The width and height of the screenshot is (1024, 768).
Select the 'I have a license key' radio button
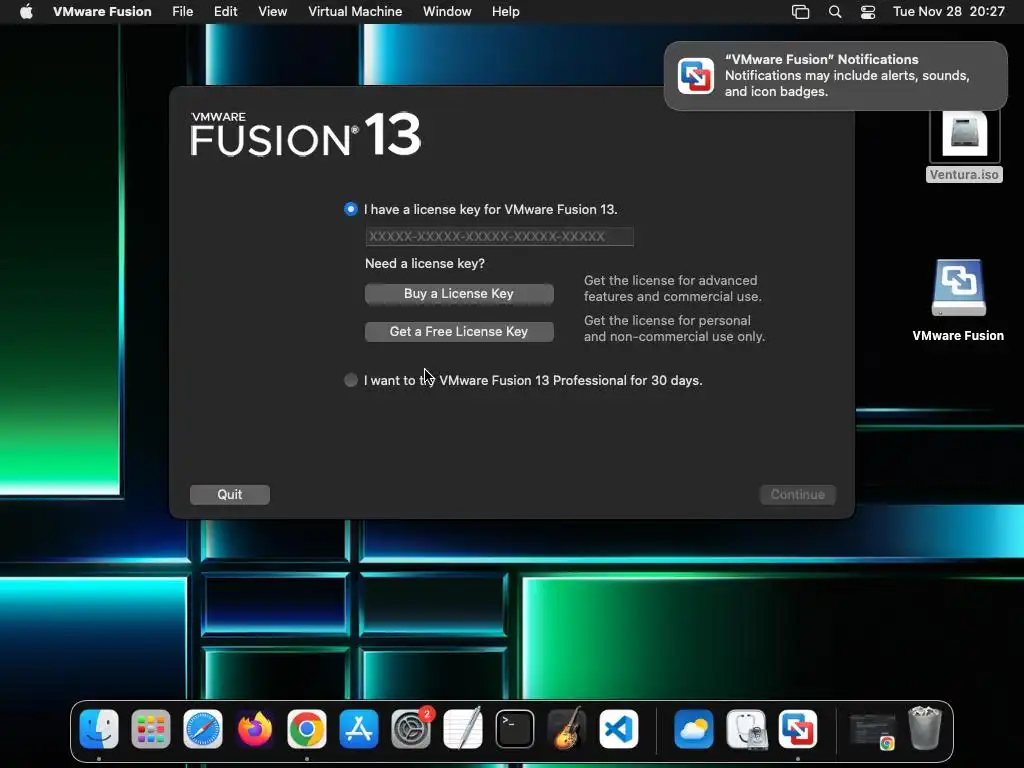point(351,209)
